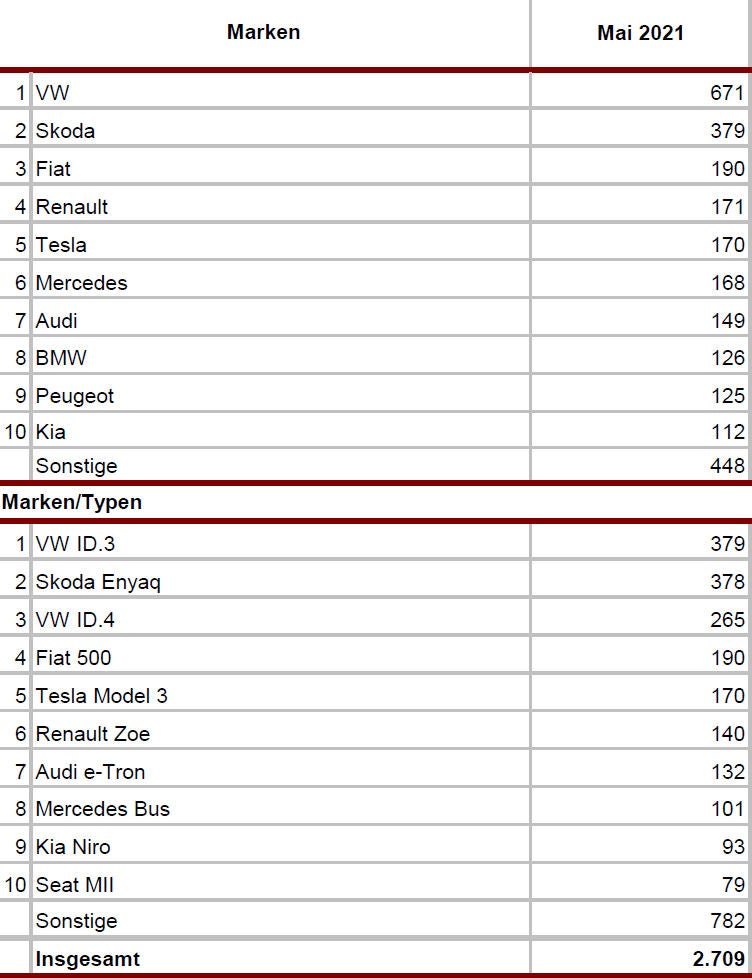Select the Mai 2021 column header
Viewport: 752px width, 978px height.
pos(640,32)
